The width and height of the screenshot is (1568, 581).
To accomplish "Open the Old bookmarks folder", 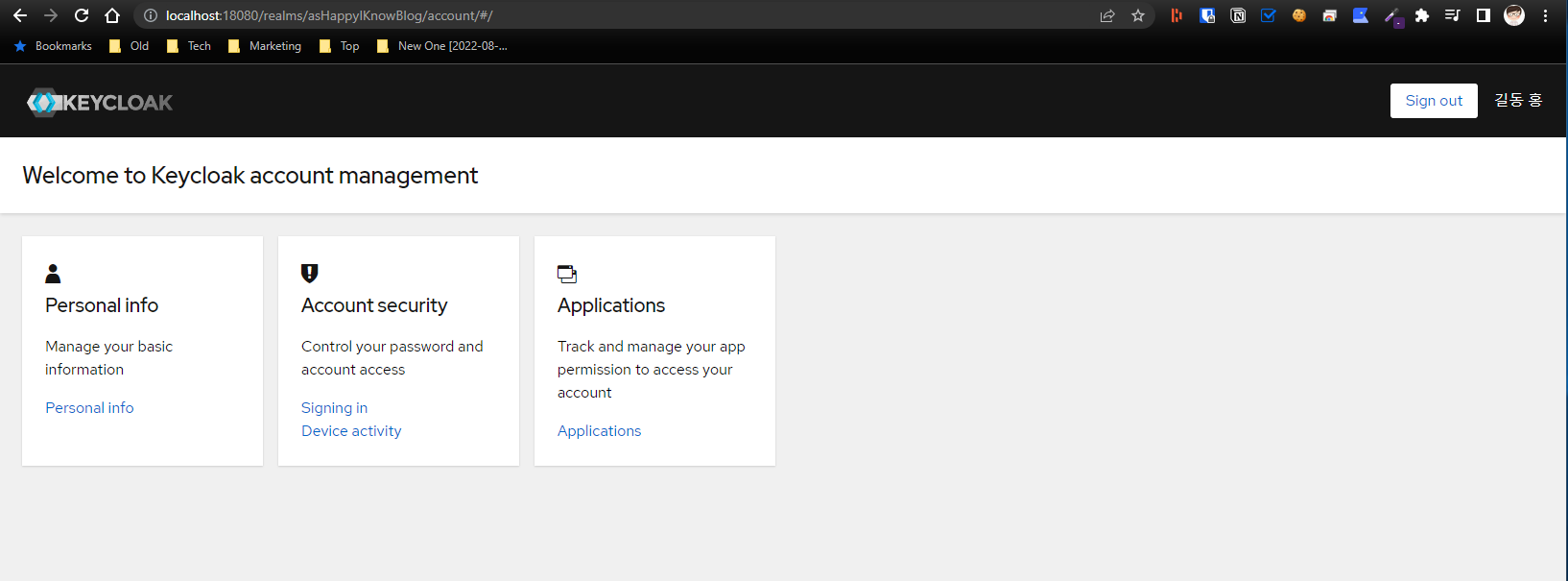I will (x=130, y=46).
